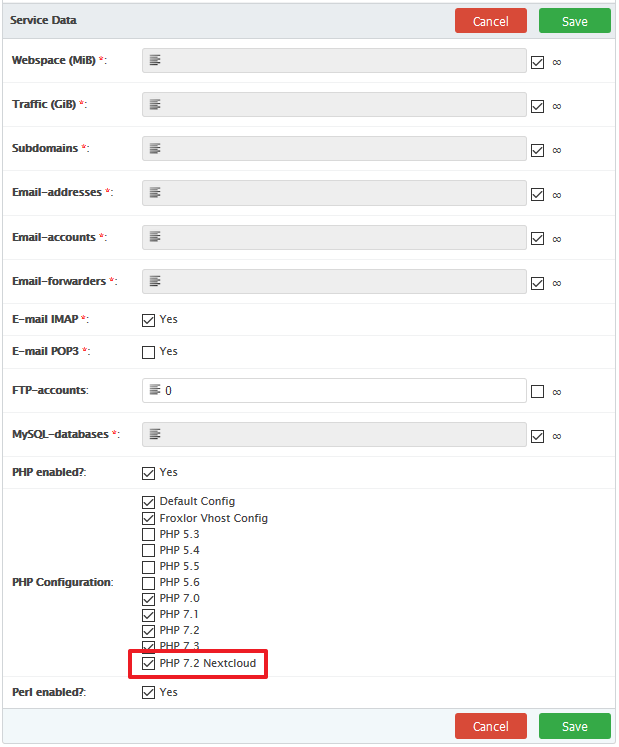The image size is (619, 747).
Task: Uncheck unlimited Webspace checkbox
Action: point(538,62)
